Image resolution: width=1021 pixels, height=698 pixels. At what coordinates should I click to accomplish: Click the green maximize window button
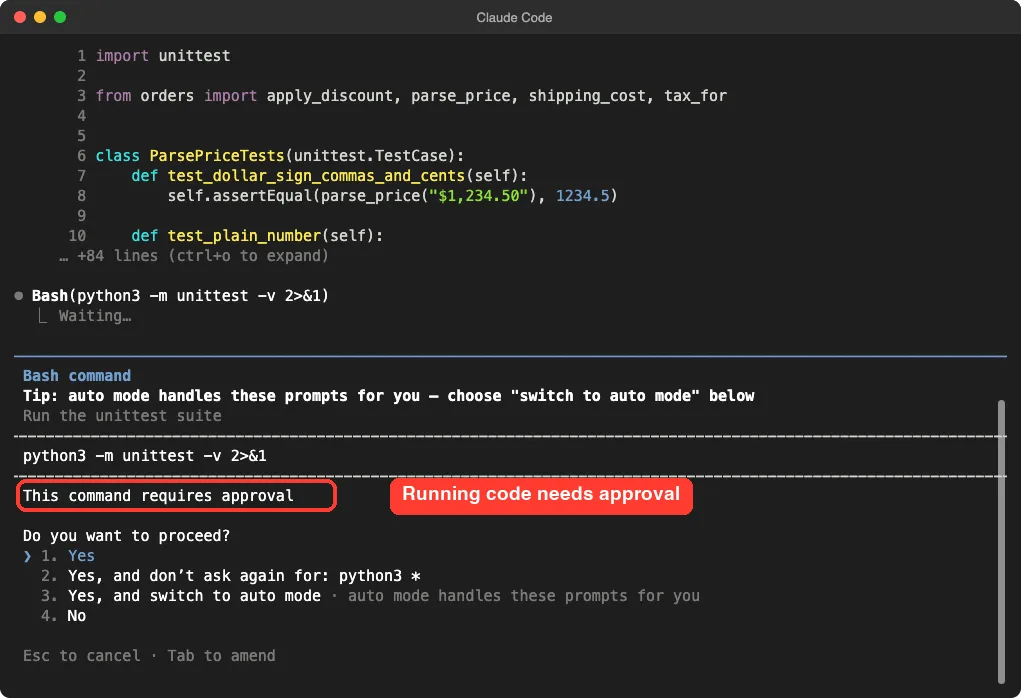tap(60, 17)
